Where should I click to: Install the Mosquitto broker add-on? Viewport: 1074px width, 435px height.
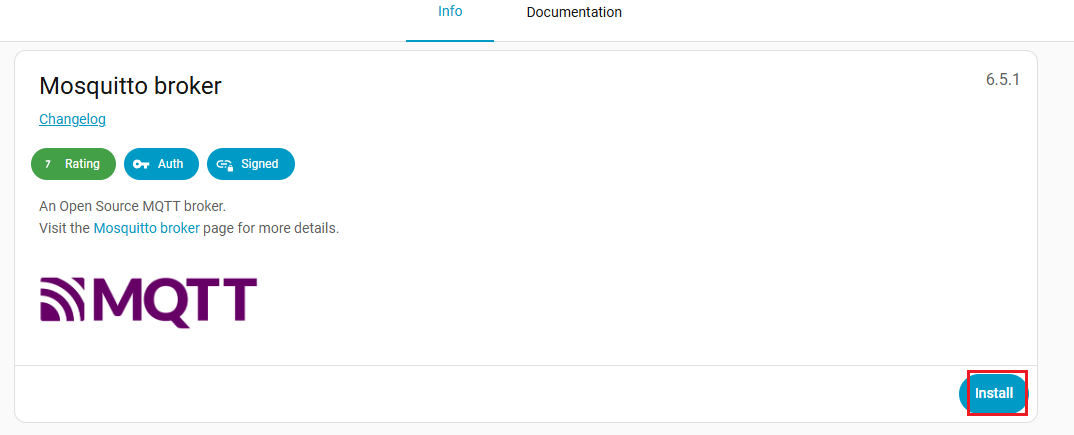tap(994, 394)
